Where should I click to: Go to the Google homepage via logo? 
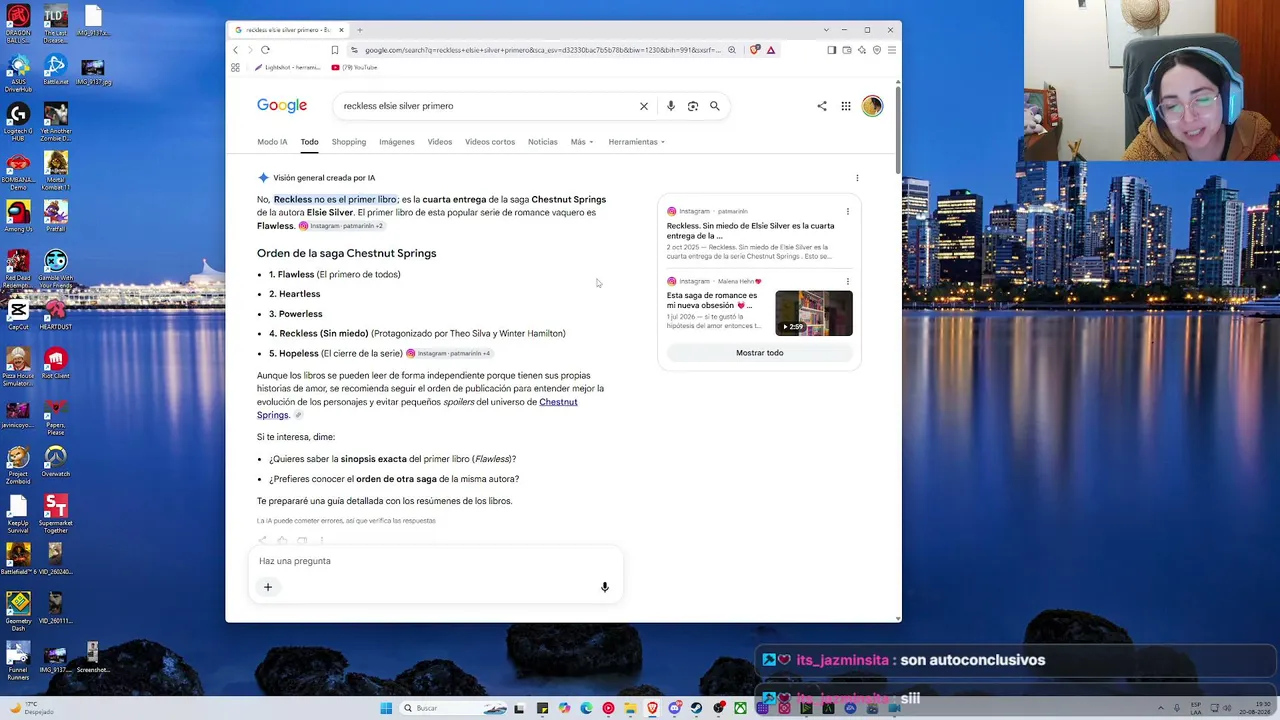tap(282, 106)
